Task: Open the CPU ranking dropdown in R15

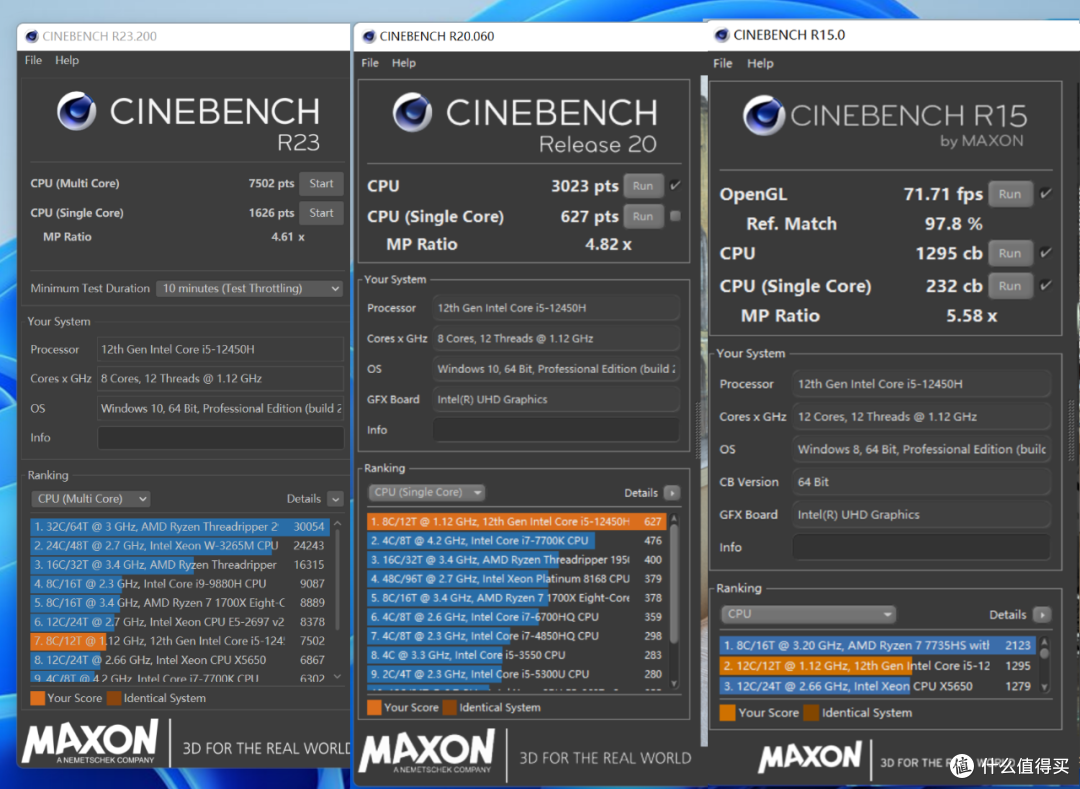Action: click(808, 613)
